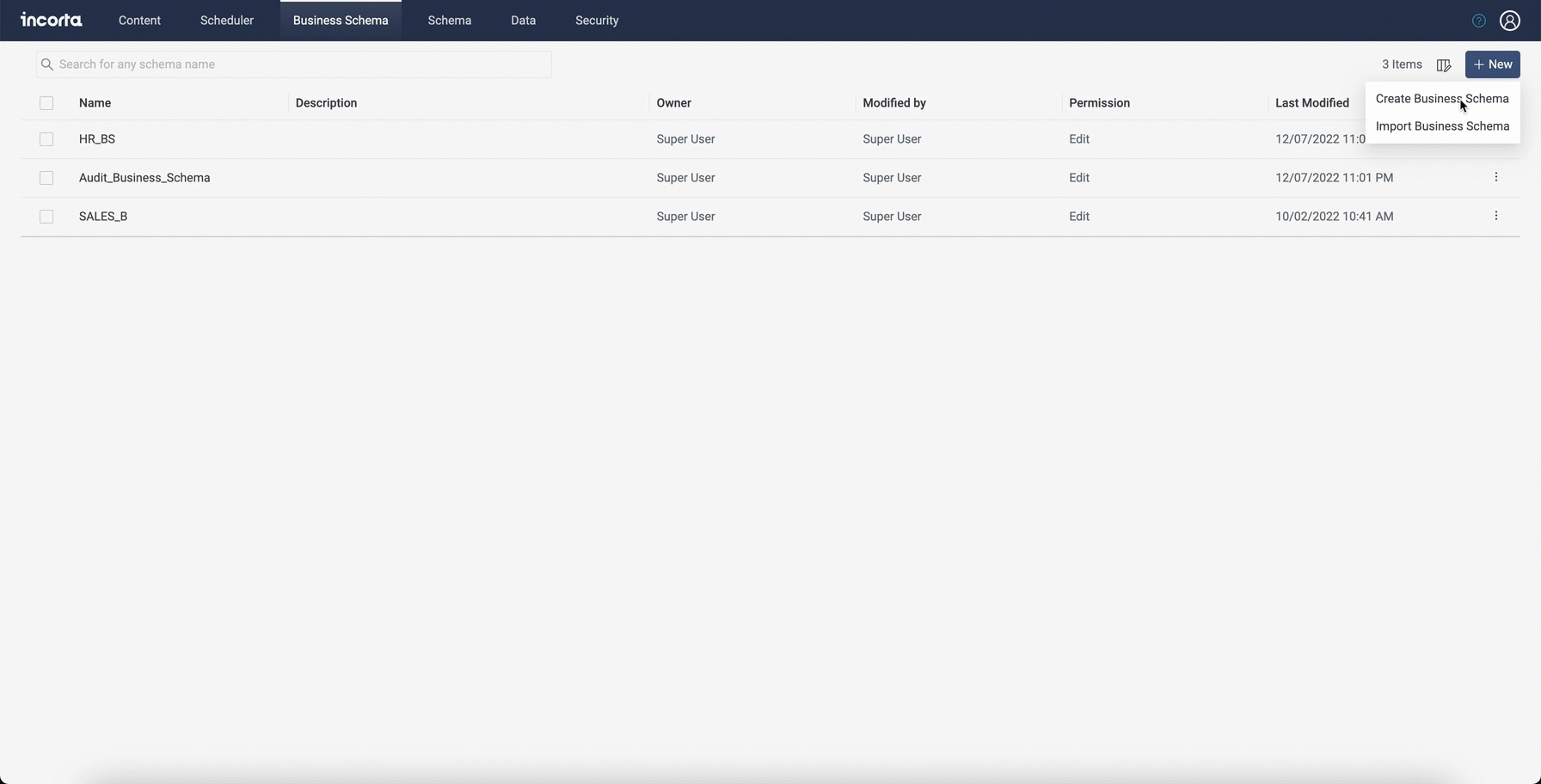Viewport: 1541px width, 784px height.
Task: Click Owner Super User in Audit_Business_Schema row
Action: 685,178
